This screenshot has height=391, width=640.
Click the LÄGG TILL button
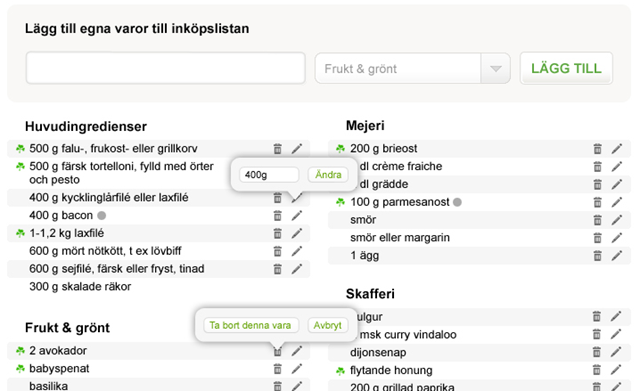(x=566, y=68)
